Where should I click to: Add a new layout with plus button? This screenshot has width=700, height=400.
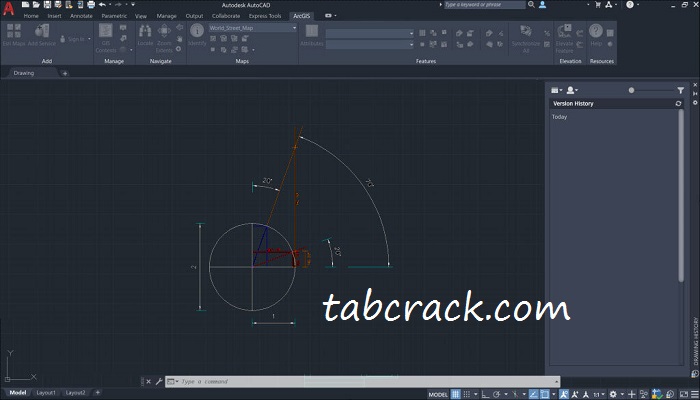(x=98, y=393)
